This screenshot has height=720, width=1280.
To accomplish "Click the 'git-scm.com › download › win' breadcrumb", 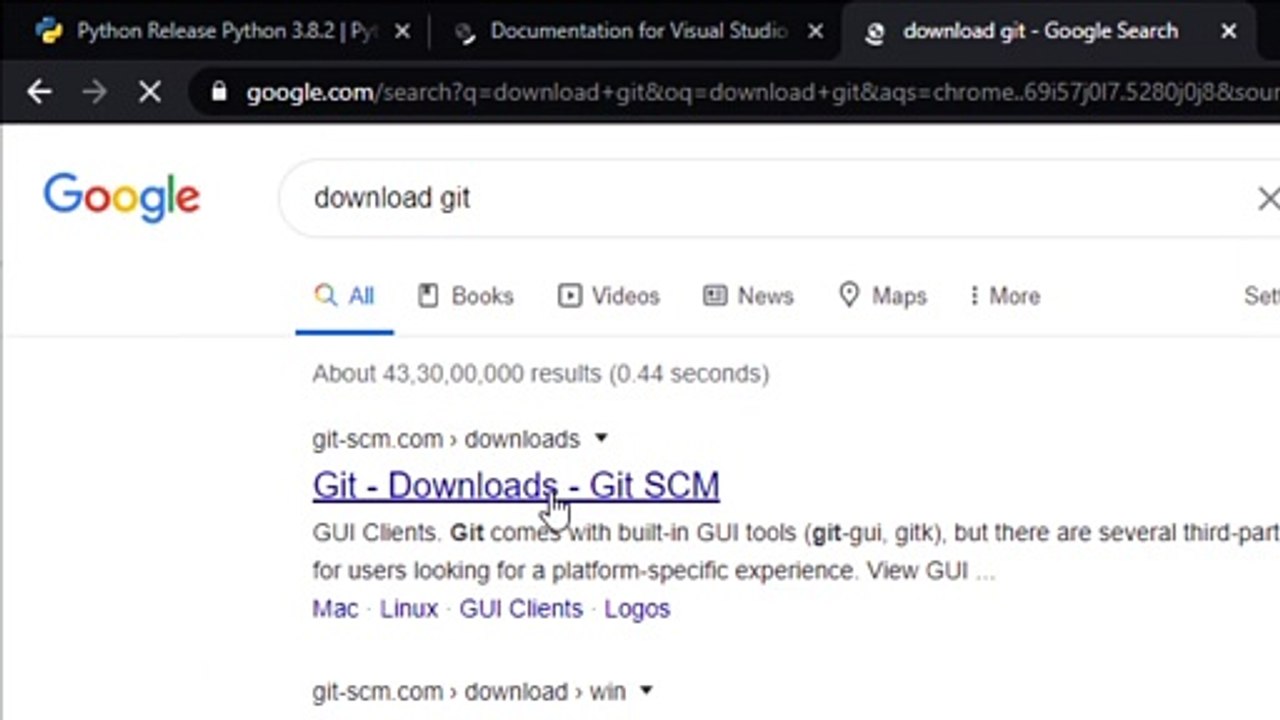I will point(469,691).
